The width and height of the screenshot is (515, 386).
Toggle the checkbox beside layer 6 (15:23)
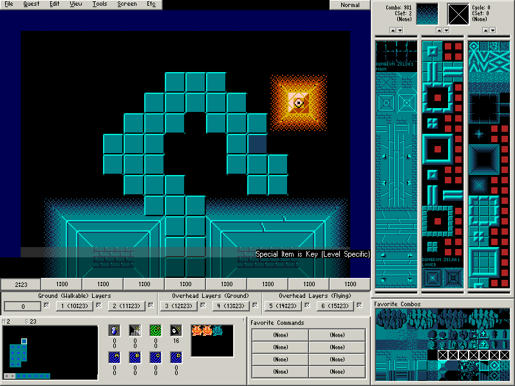pos(359,305)
